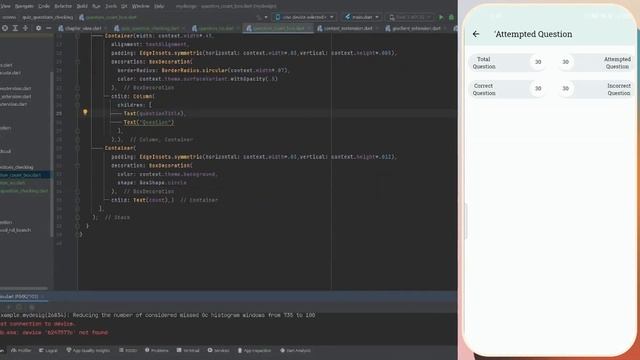This screenshot has width=640, height=360.
Task: Select highlighted question_count_box.dart in project tree
Action: [24, 175]
